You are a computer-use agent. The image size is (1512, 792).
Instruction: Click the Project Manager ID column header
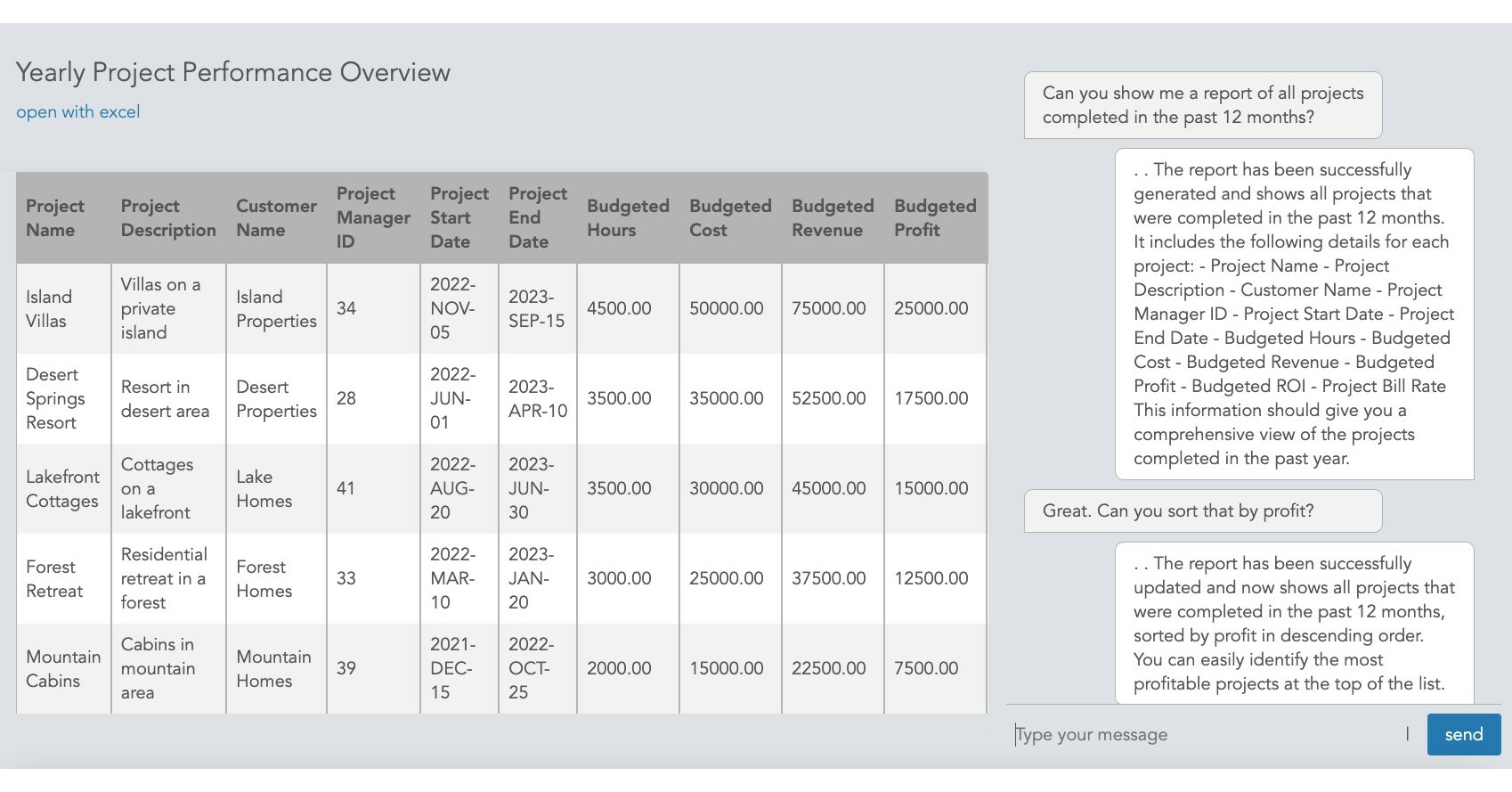point(372,218)
